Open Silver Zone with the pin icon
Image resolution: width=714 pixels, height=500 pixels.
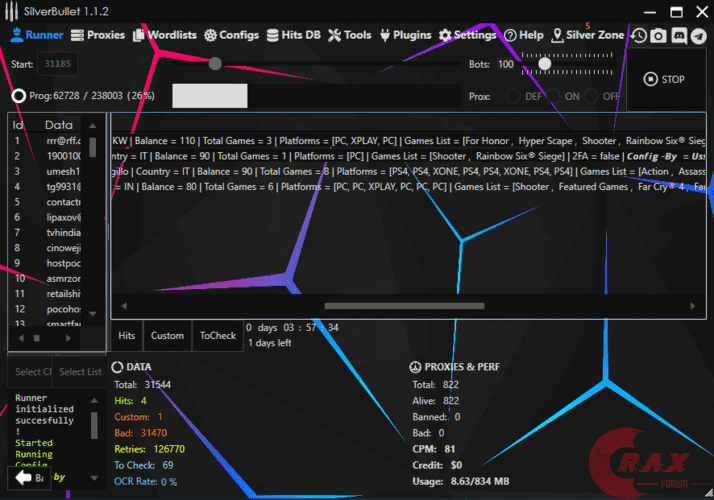point(587,35)
